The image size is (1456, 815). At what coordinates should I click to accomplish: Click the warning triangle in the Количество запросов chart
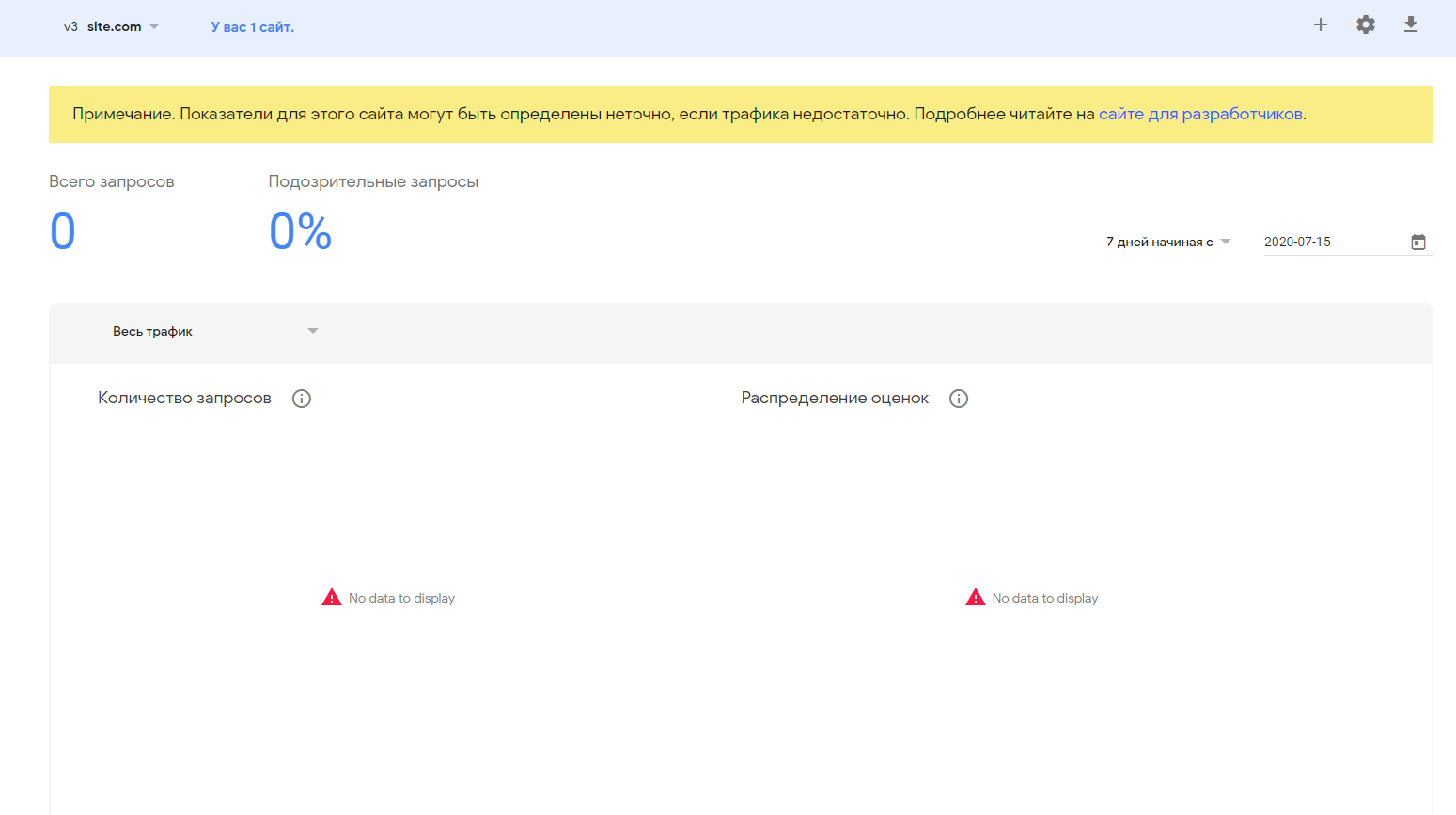click(x=332, y=597)
